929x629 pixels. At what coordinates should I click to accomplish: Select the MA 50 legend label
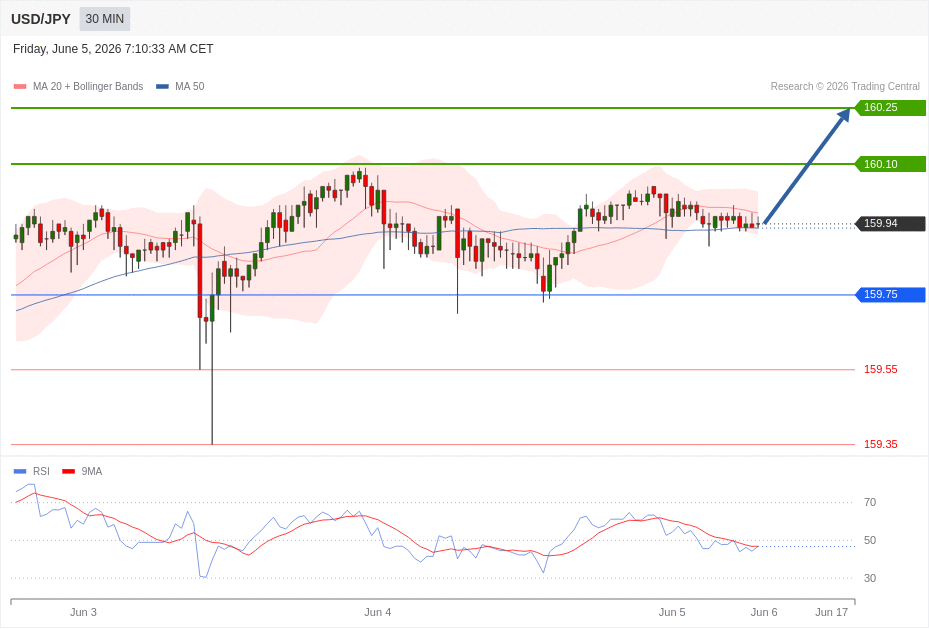pyautogui.click(x=190, y=86)
